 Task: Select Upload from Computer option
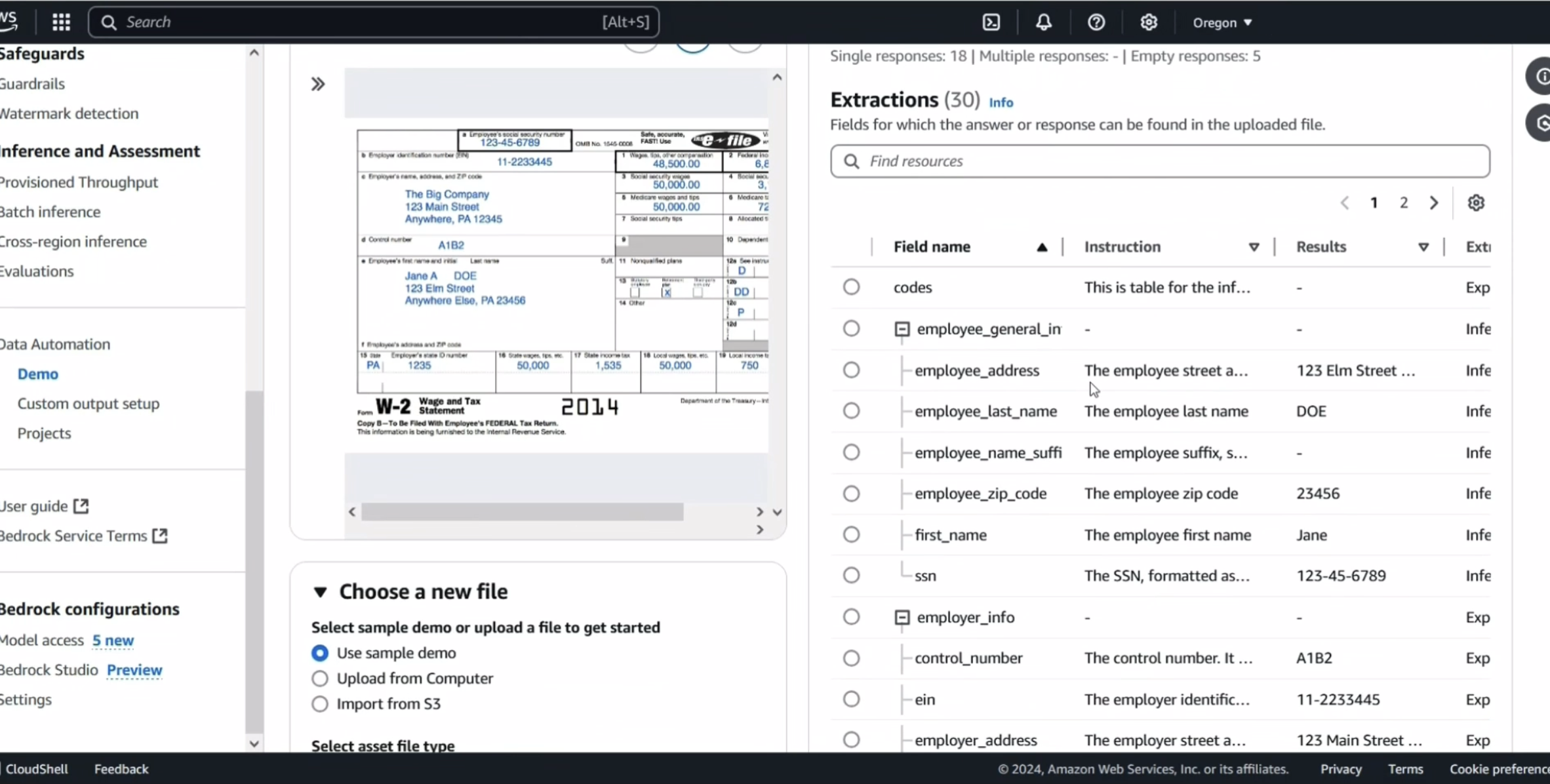pyautogui.click(x=320, y=678)
